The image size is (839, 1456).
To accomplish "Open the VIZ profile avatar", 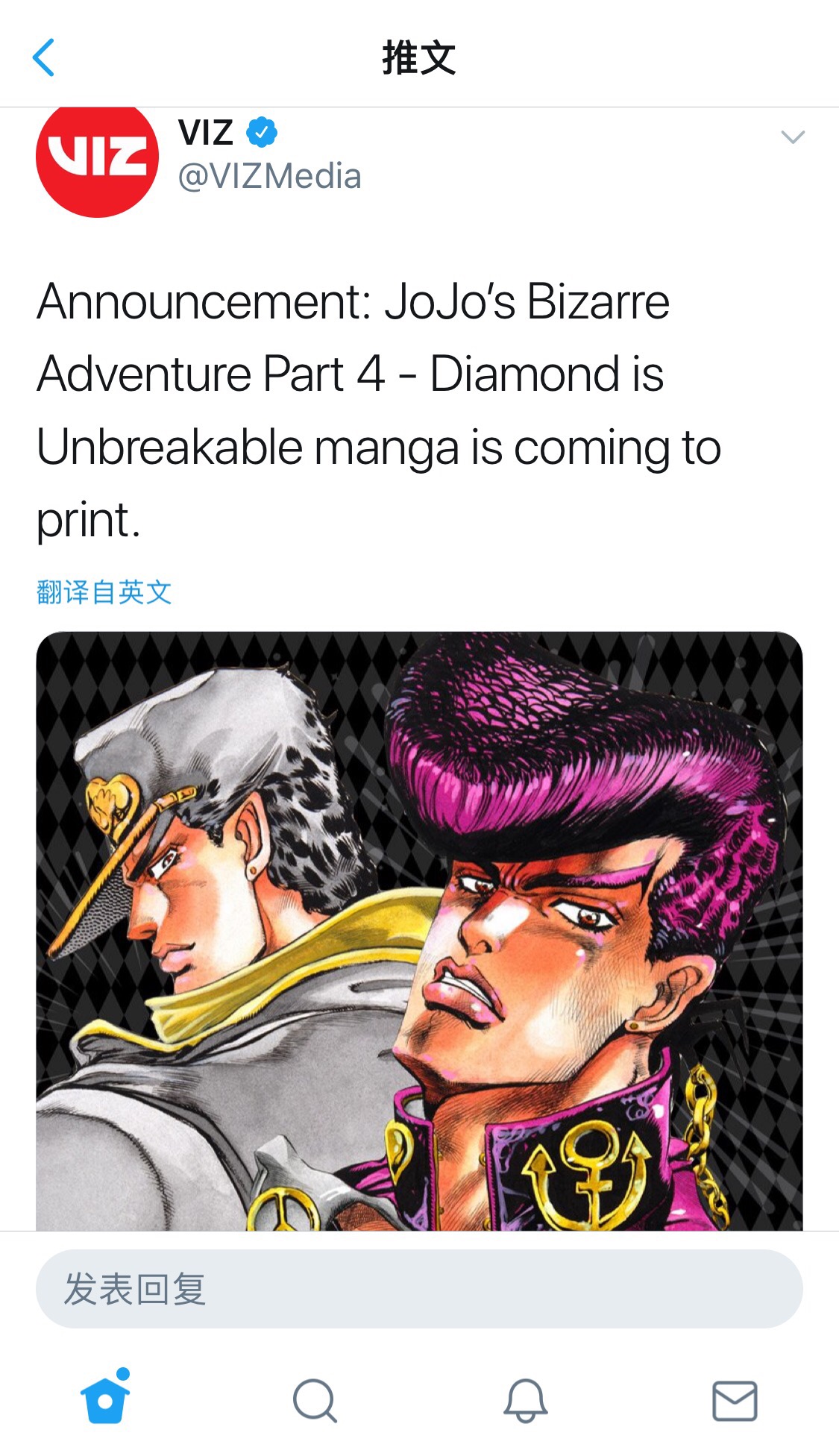I will [97, 159].
